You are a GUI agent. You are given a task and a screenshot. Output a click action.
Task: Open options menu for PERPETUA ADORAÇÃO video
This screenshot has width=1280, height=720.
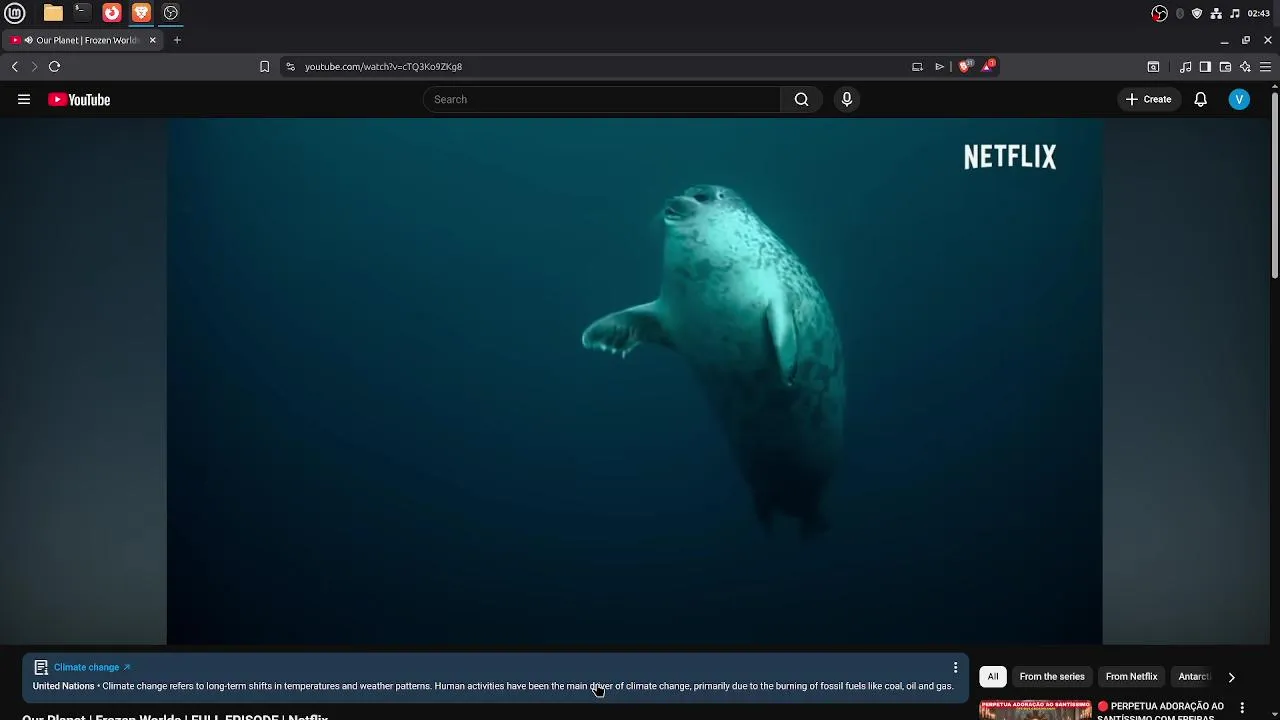point(1242,708)
